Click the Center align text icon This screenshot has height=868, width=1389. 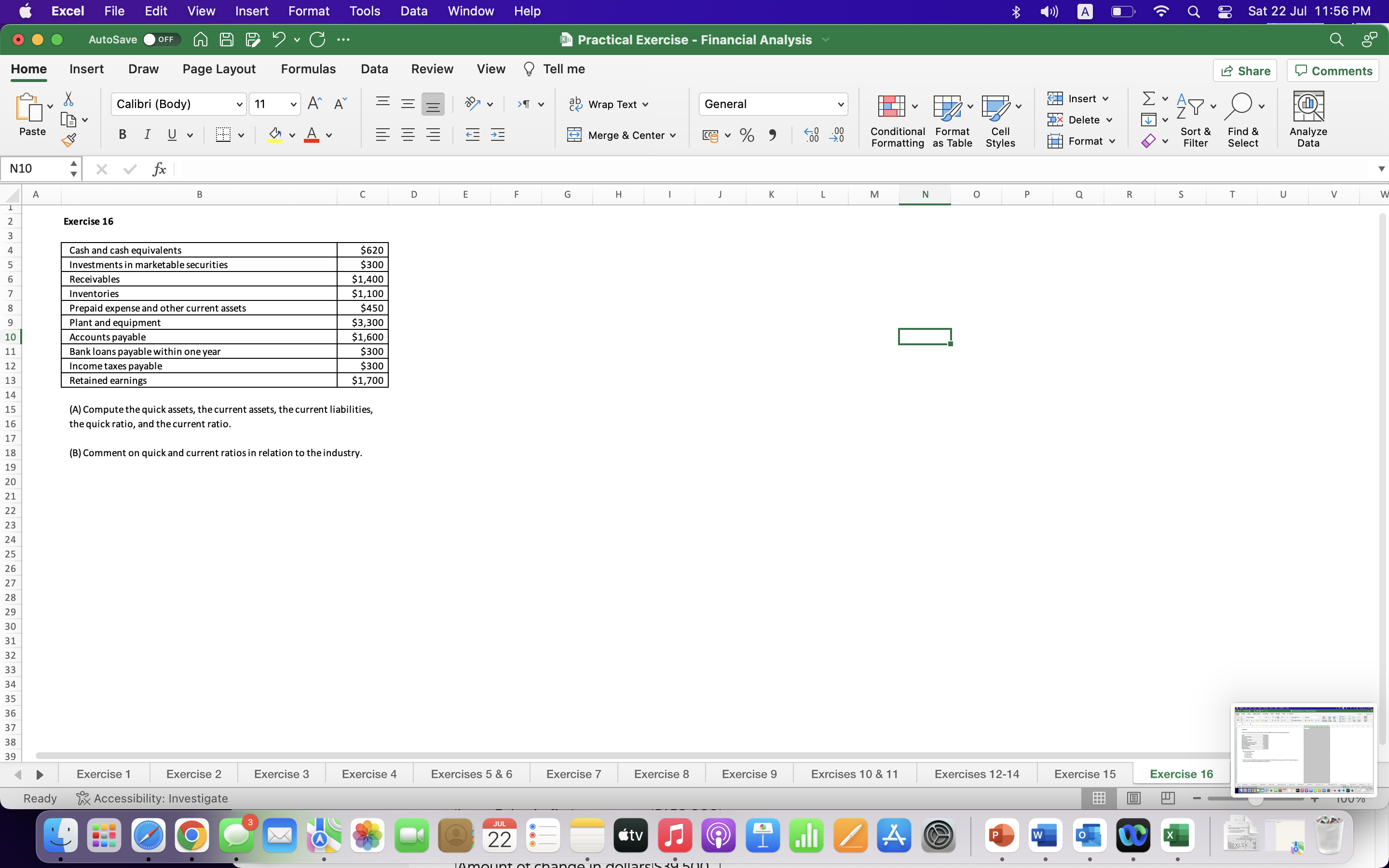point(408,136)
